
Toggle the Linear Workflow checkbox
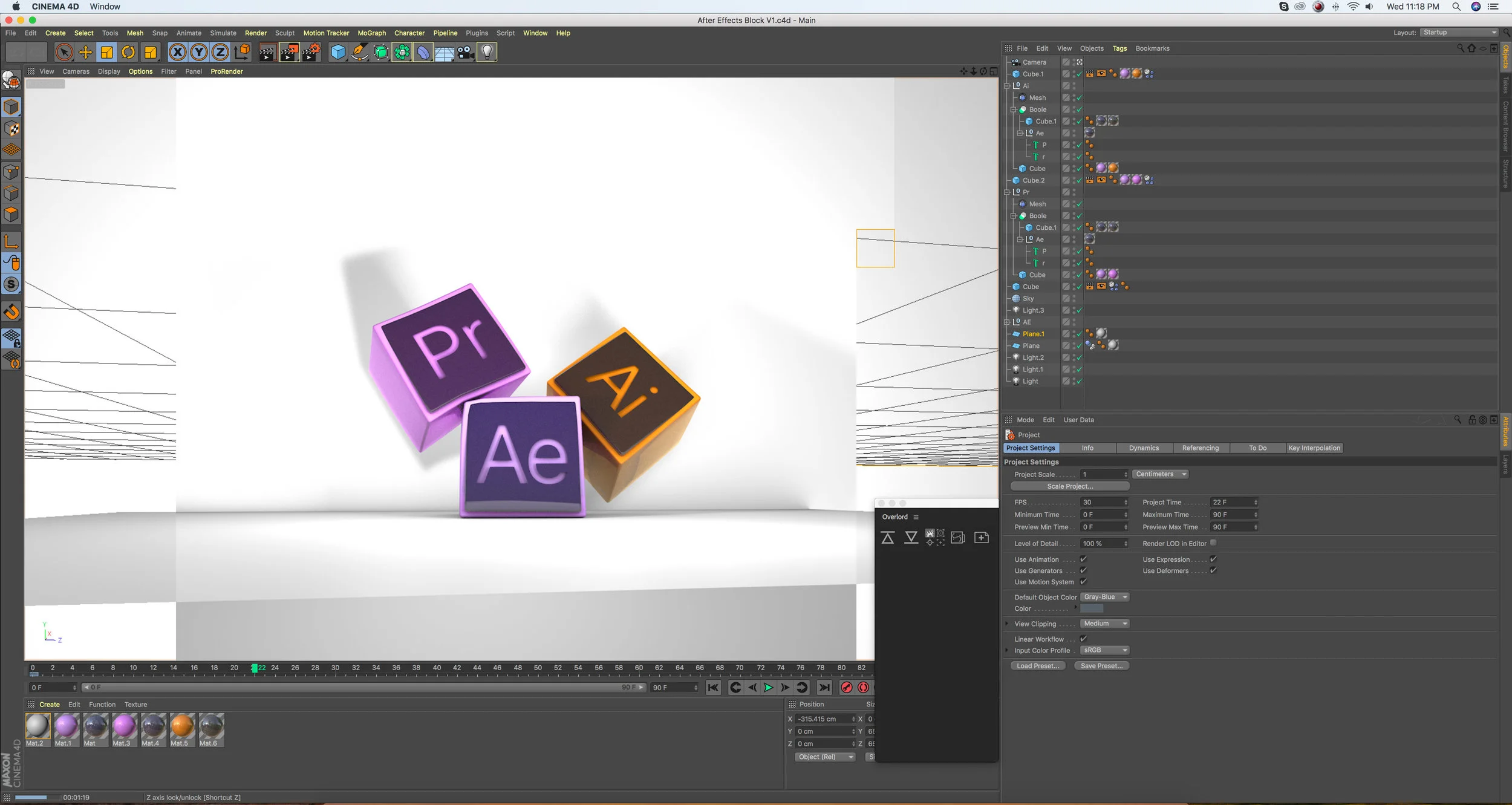[x=1083, y=639]
